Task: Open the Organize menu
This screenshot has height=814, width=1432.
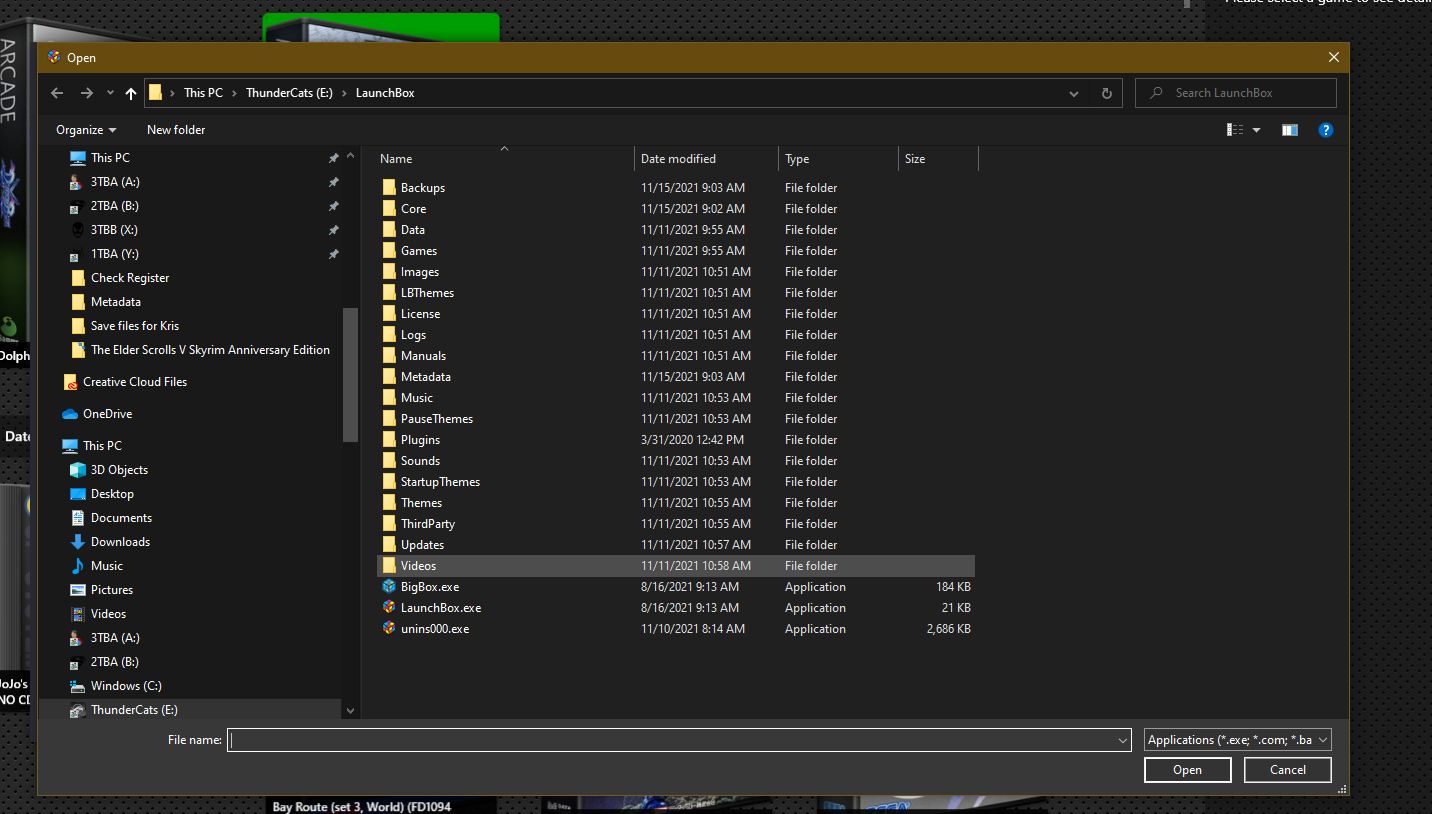Action: pyautogui.click(x=86, y=130)
